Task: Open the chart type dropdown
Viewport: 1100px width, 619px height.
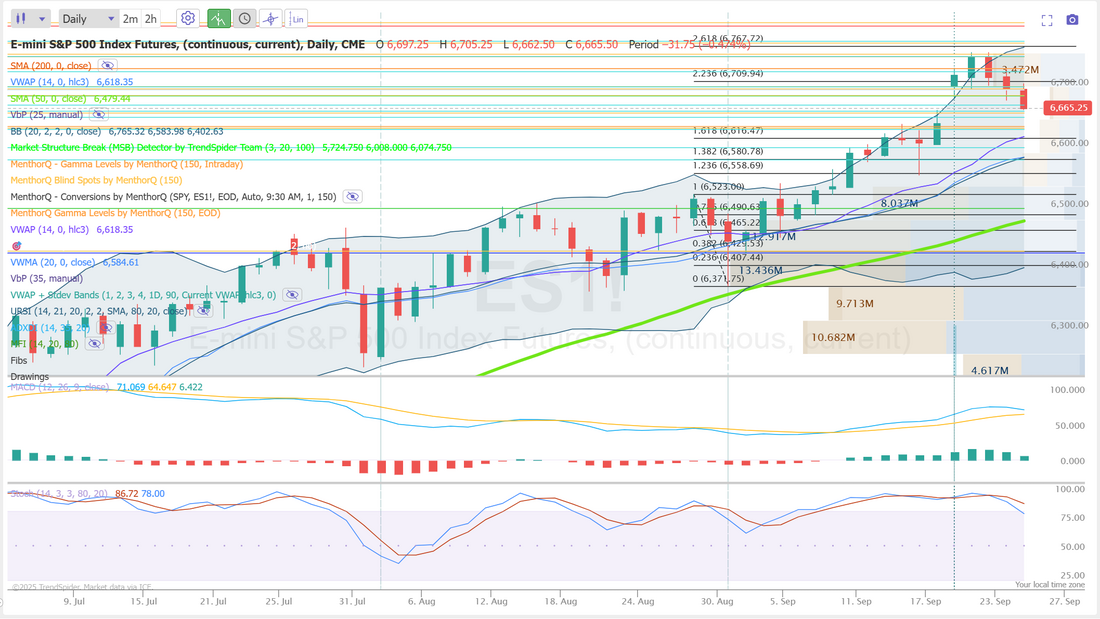Action: (x=30, y=18)
